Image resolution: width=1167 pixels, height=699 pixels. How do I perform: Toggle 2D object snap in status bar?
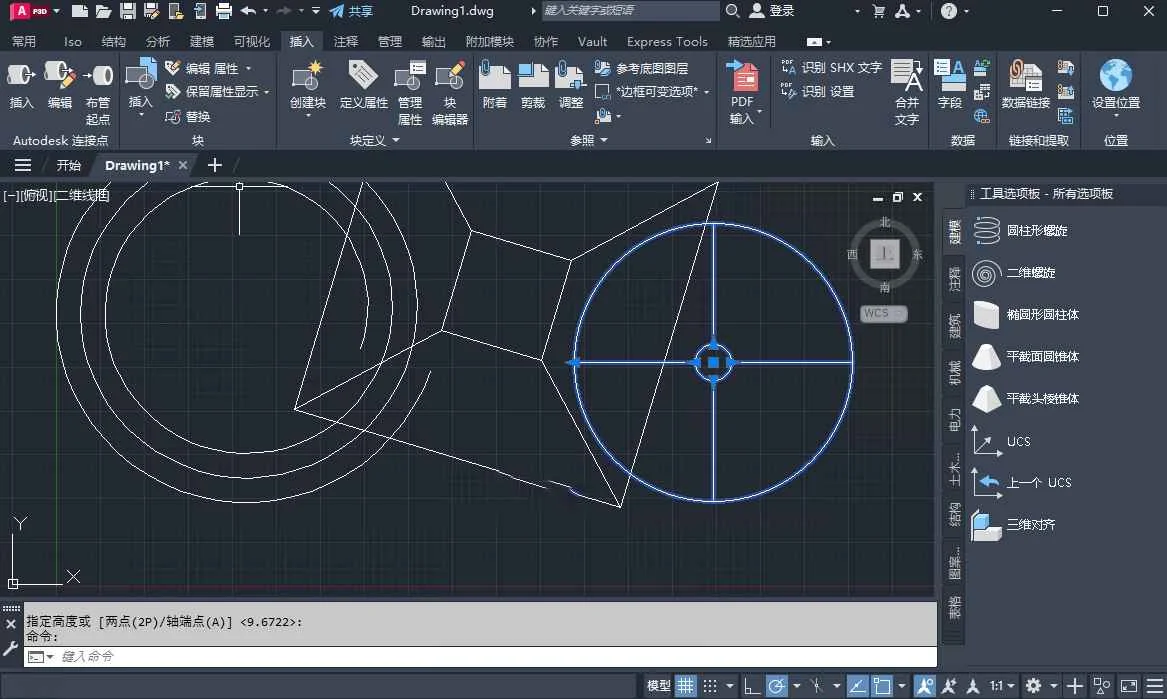882,686
